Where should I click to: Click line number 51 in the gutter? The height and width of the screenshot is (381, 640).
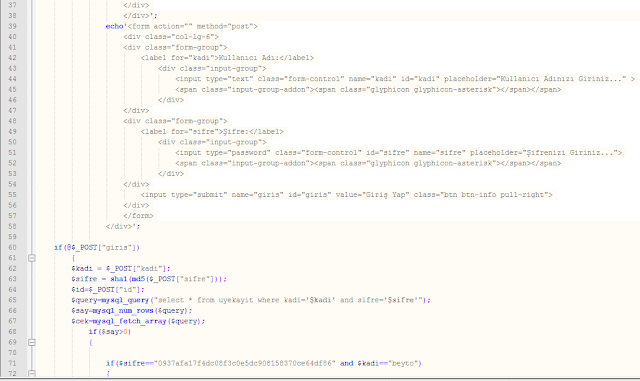pyautogui.click(x=12, y=153)
